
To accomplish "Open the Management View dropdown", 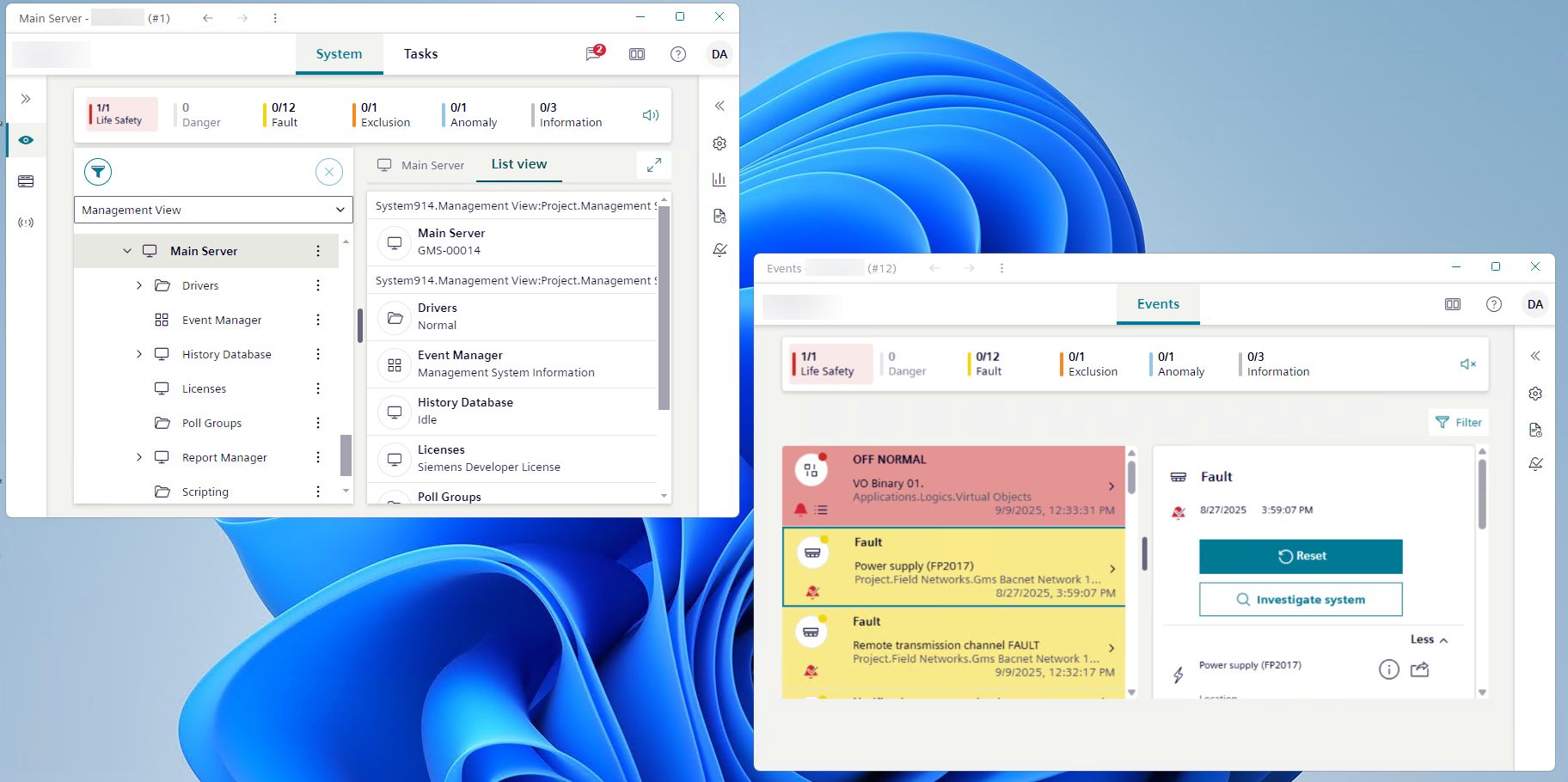I will pyautogui.click(x=213, y=210).
